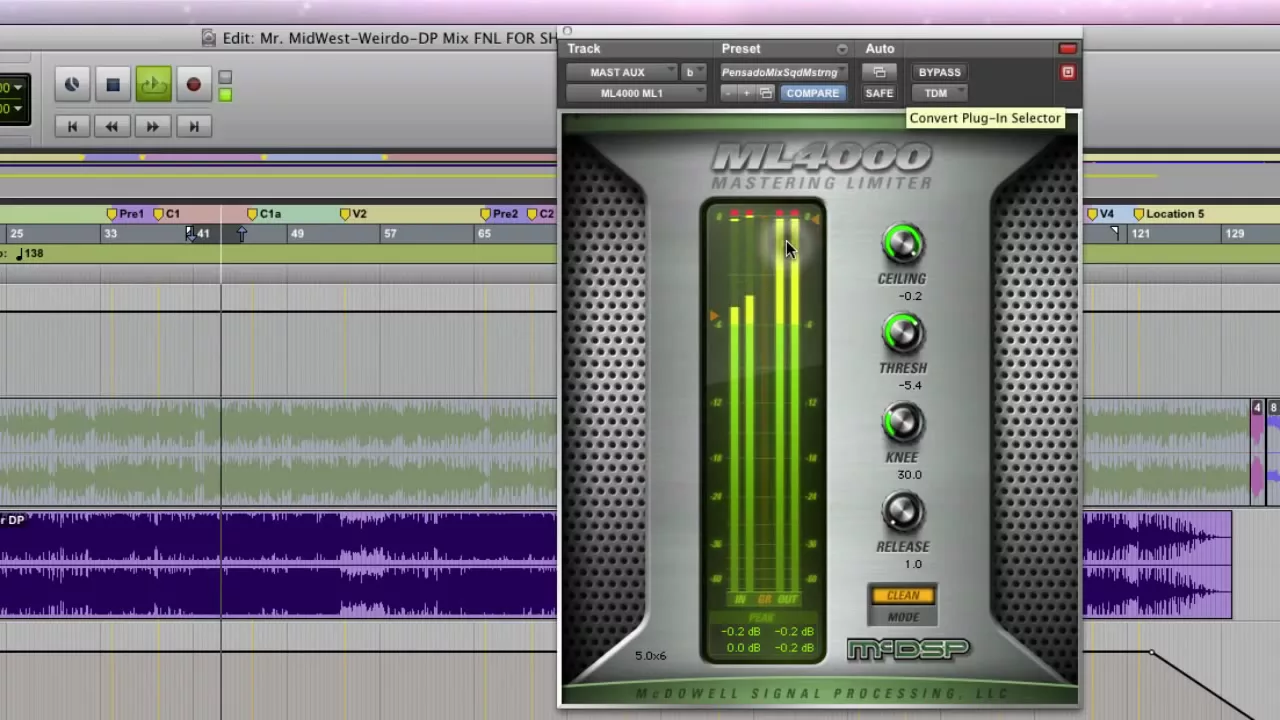Image resolution: width=1280 pixels, height=720 pixels.
Task: Open the plug-in automation enable window
Action: tap(879, 72)
